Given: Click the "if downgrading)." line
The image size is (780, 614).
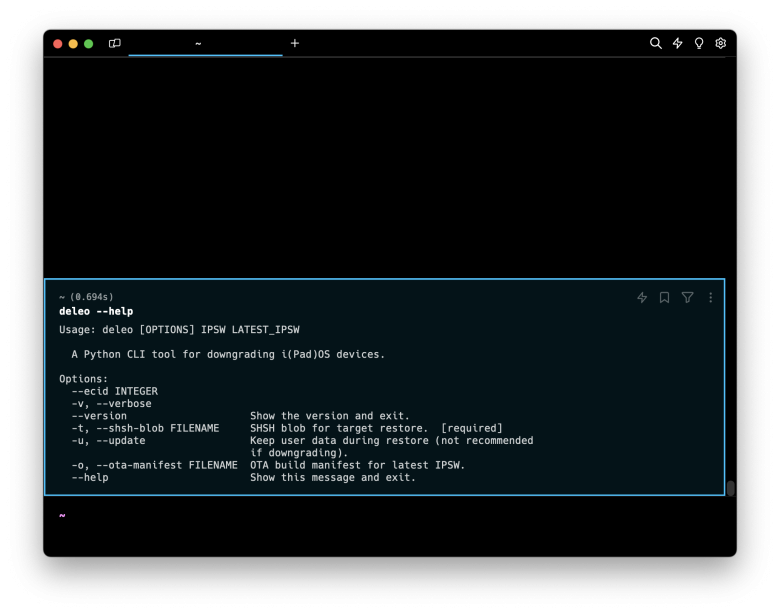Looking at the screenshot, I should point(298,453).
